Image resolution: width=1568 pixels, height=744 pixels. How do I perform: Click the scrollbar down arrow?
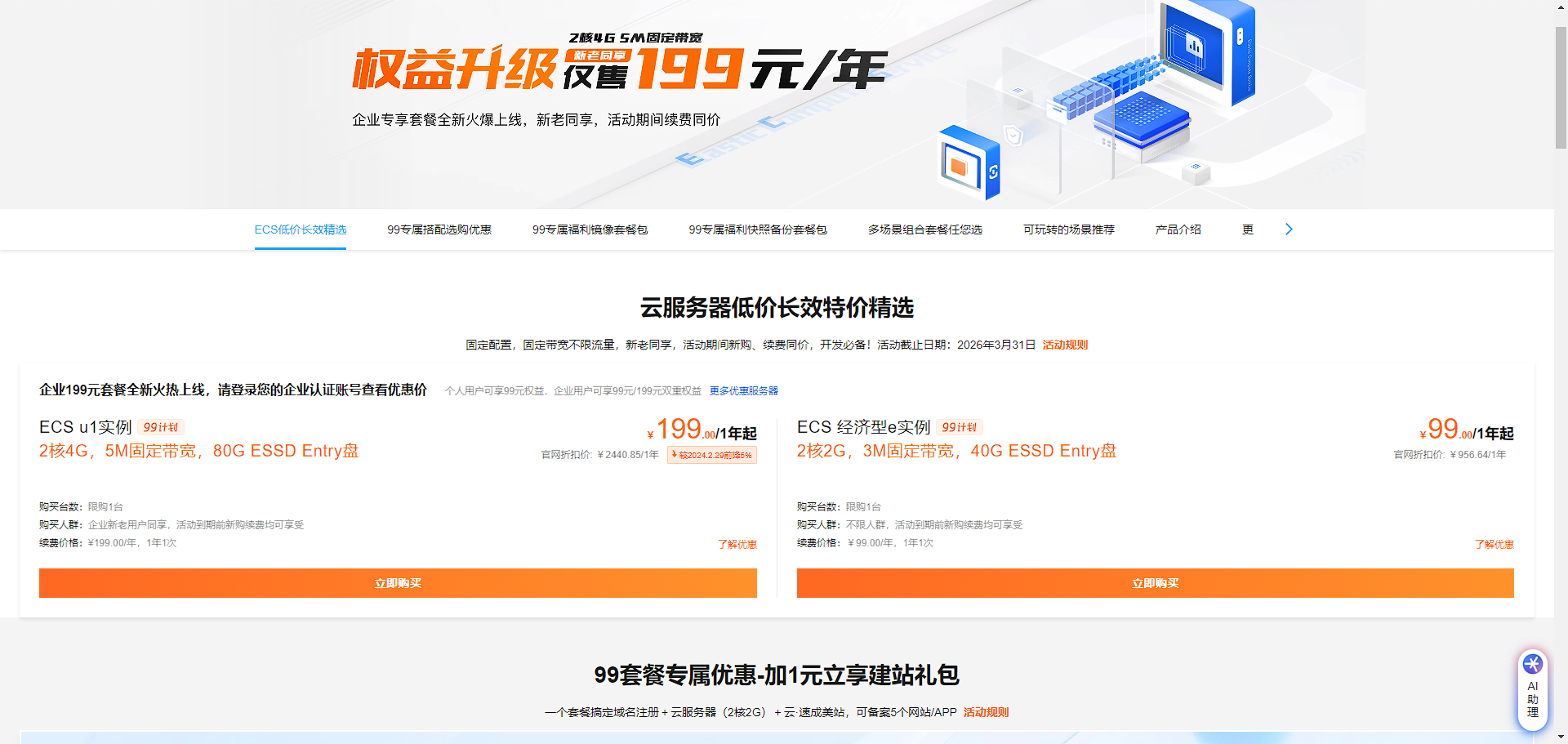click(x=1561, y=737)
